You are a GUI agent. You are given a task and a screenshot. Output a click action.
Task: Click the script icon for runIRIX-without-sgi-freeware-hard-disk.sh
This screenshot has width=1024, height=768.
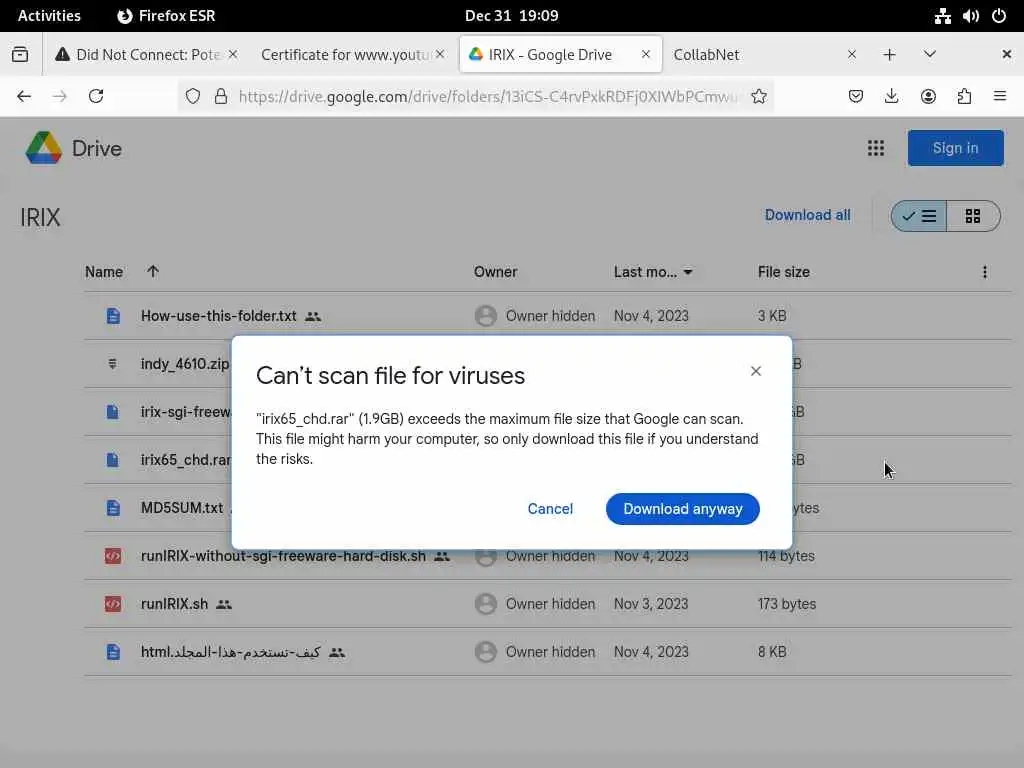[113, 556]
